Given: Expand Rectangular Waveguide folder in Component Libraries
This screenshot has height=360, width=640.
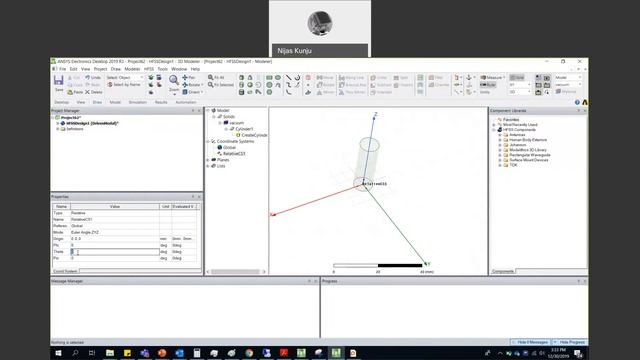Looking at the screenshot, I should (x=500, y=155).
